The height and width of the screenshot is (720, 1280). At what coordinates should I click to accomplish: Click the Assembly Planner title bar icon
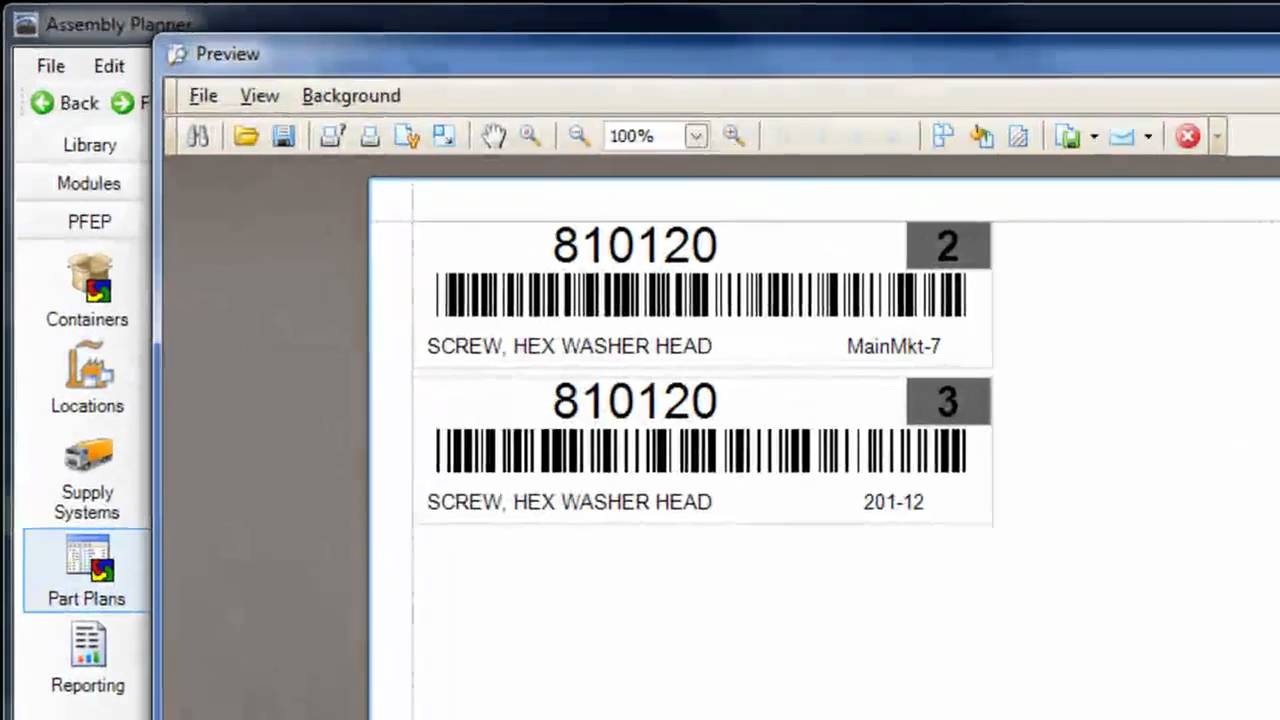pos(26,24)
